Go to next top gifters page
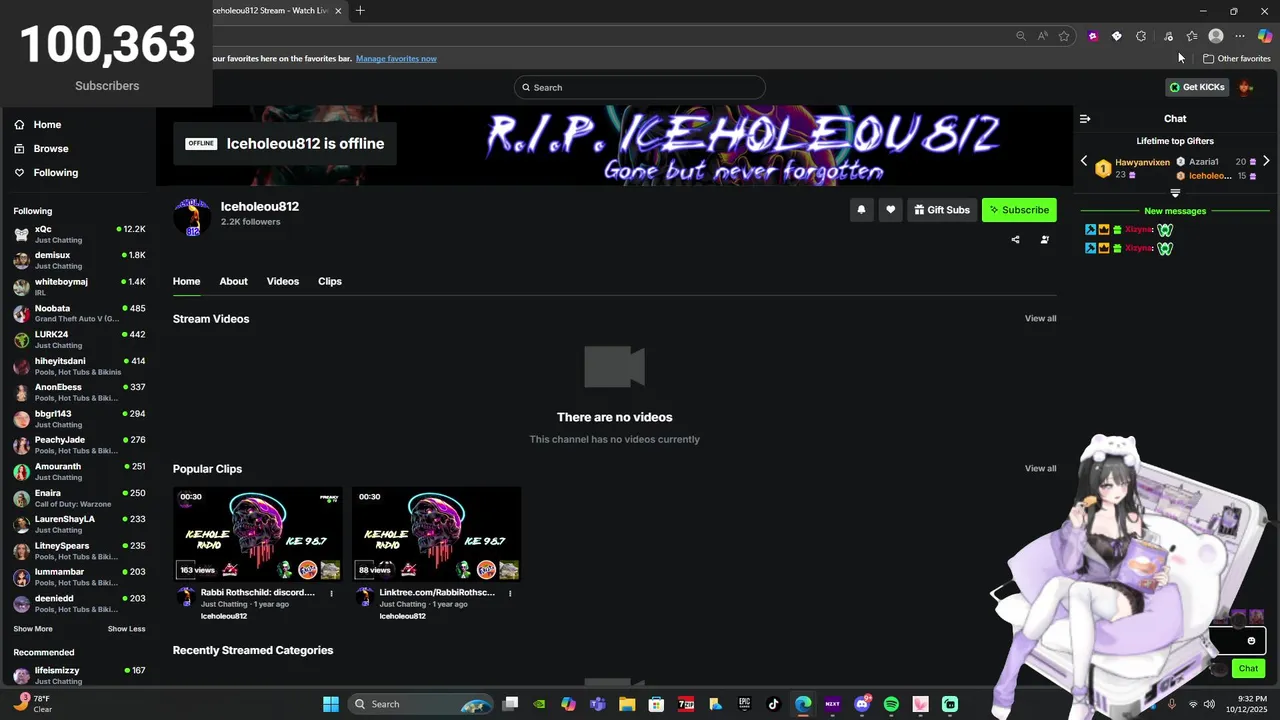1280x720 pixels. (1266, 161)
